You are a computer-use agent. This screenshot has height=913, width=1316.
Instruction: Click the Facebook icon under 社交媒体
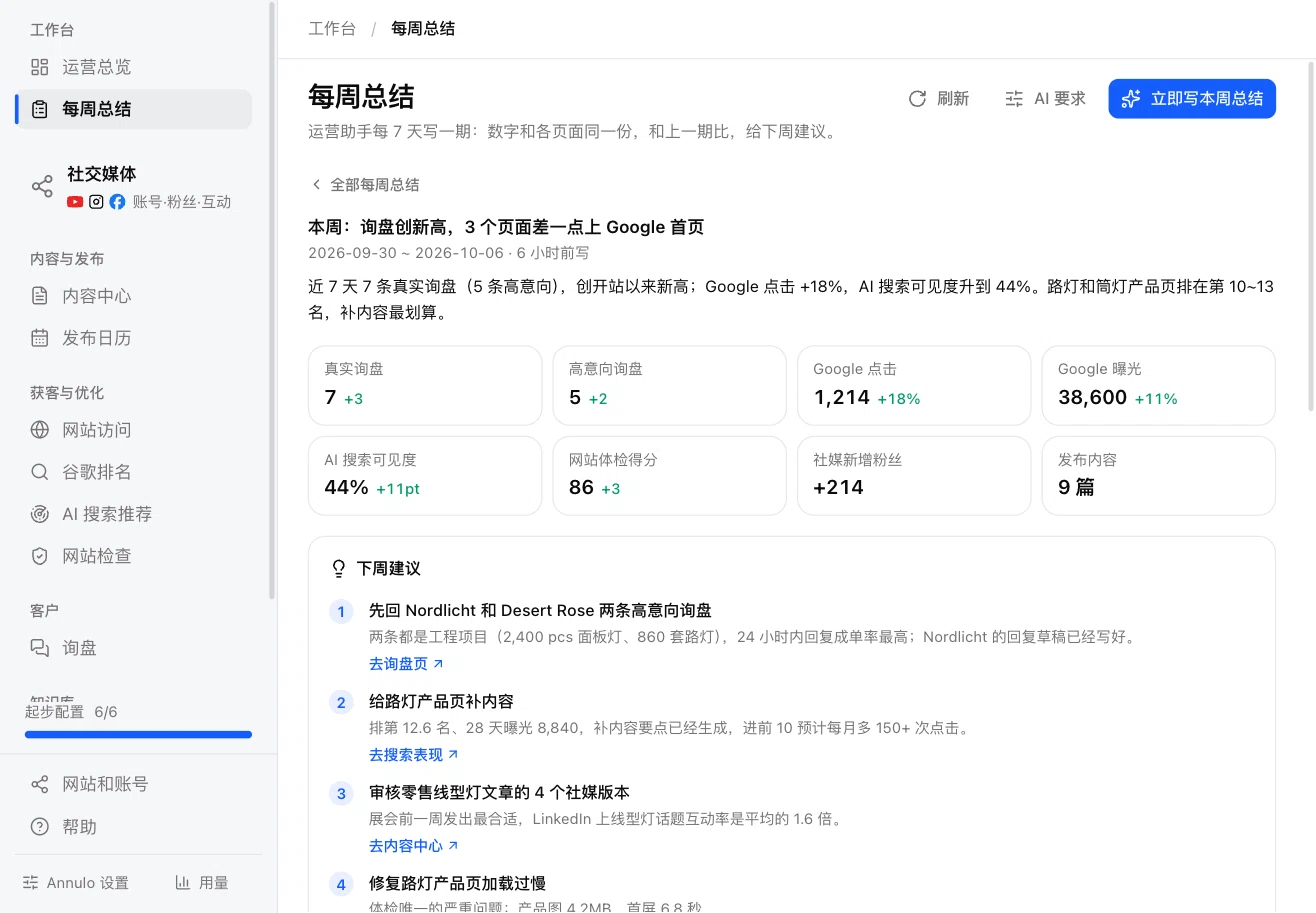pyautogui.click(x=117, y=202)
